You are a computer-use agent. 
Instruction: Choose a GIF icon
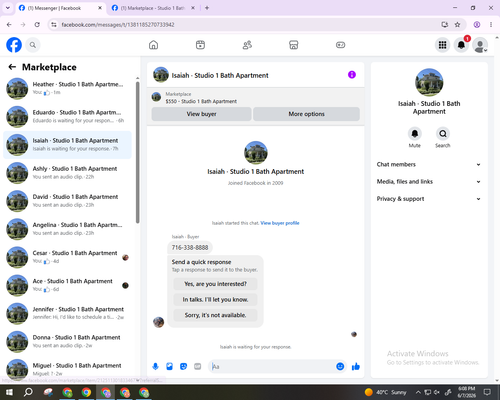tap(198, 367)
